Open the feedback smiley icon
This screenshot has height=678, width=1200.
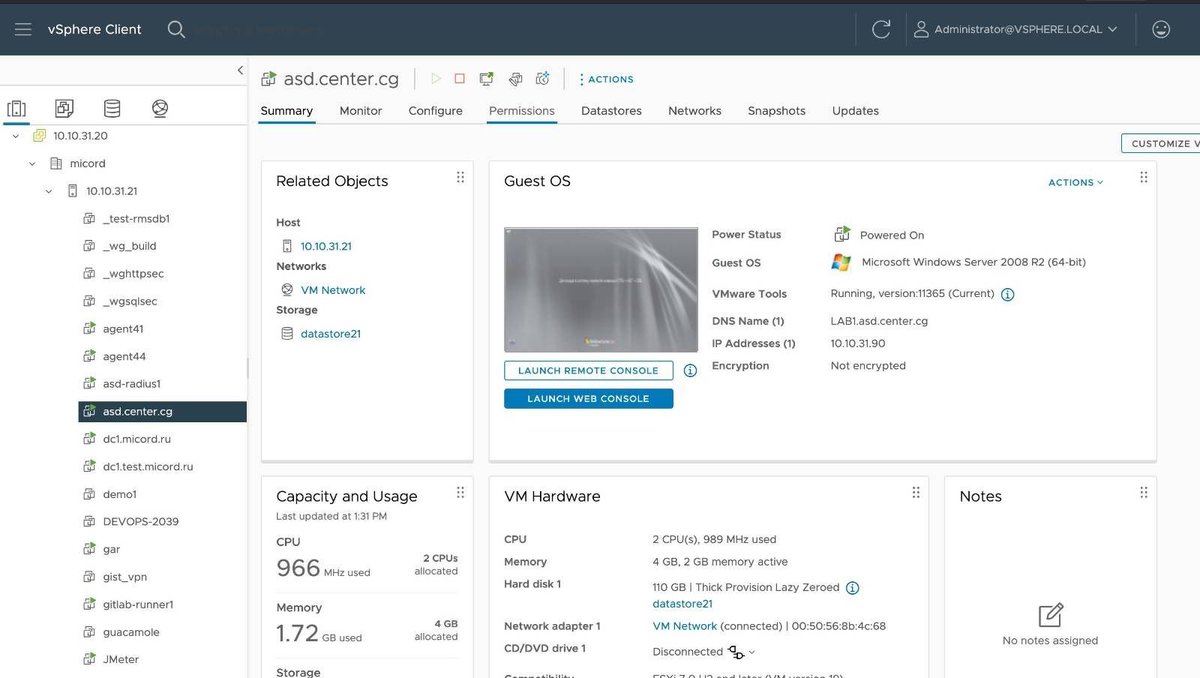1161,29
